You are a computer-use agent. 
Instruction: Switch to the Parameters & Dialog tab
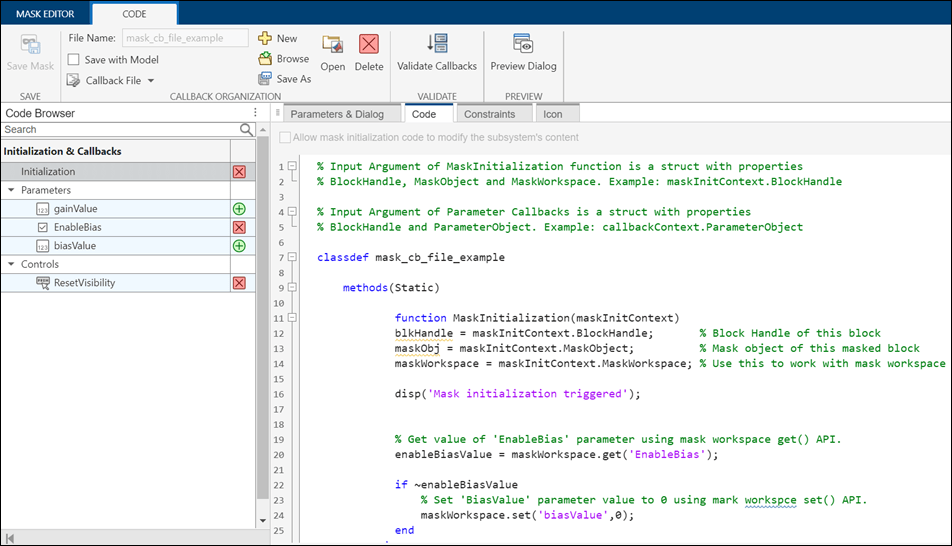point(336,114)
